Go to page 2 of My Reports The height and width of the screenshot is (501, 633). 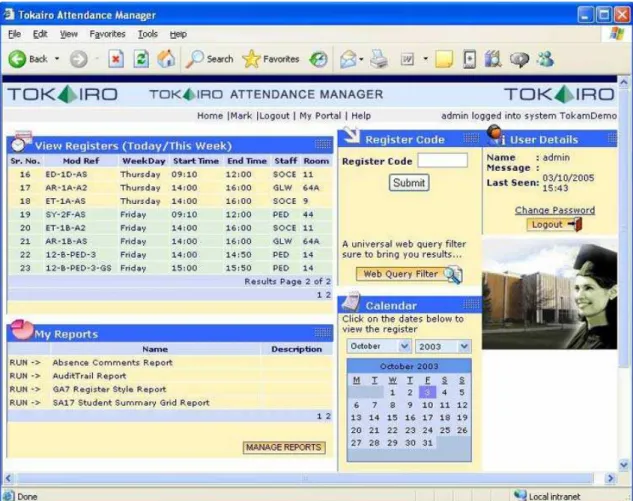(x=328, y=416)
